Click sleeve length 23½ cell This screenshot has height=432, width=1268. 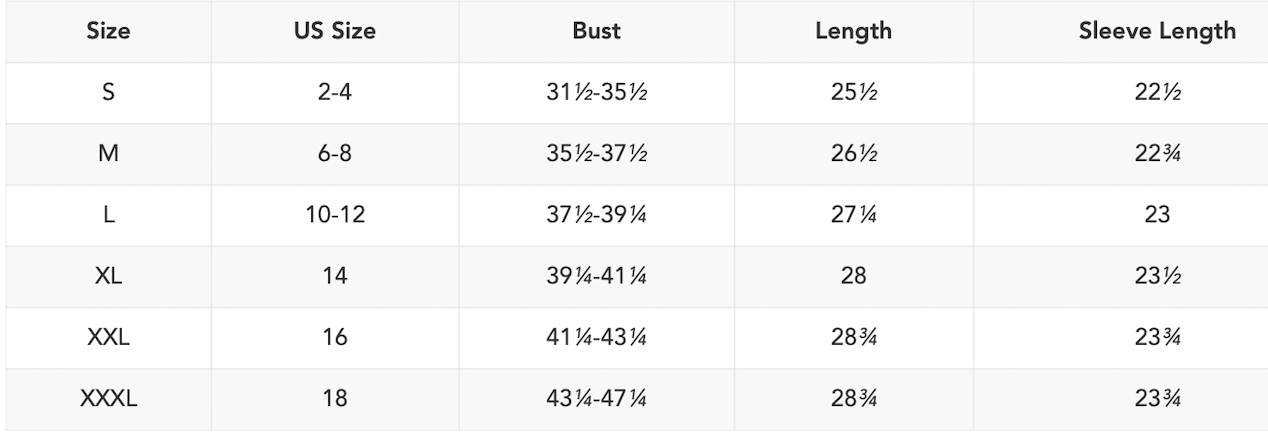(x=1156, y=276)
